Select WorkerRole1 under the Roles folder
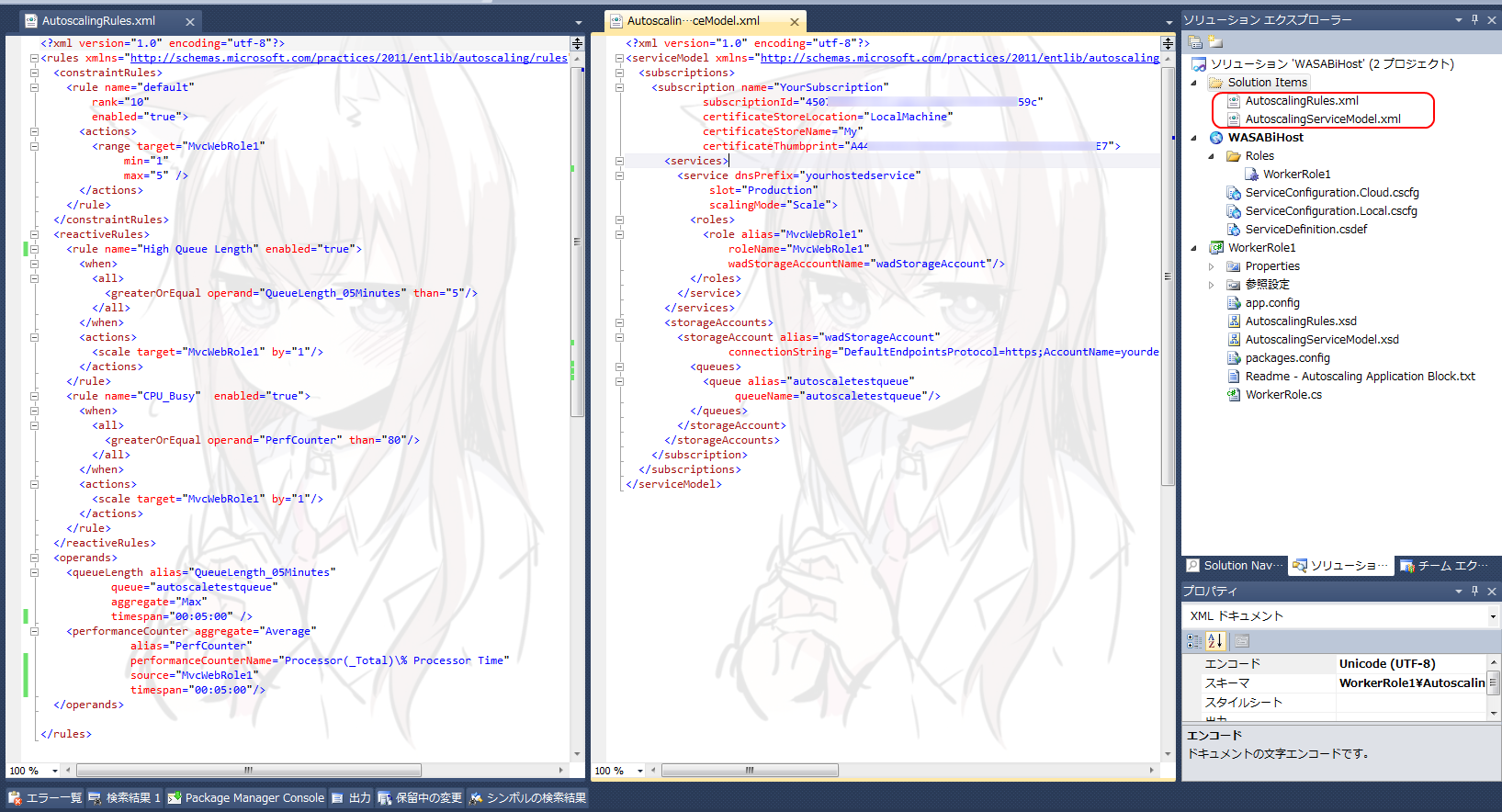 pos(1296,175)
